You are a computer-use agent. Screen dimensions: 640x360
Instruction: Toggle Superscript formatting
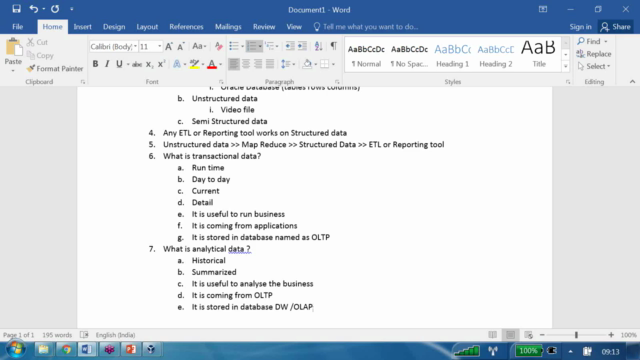pyautogui.click(x=162, y=64)
